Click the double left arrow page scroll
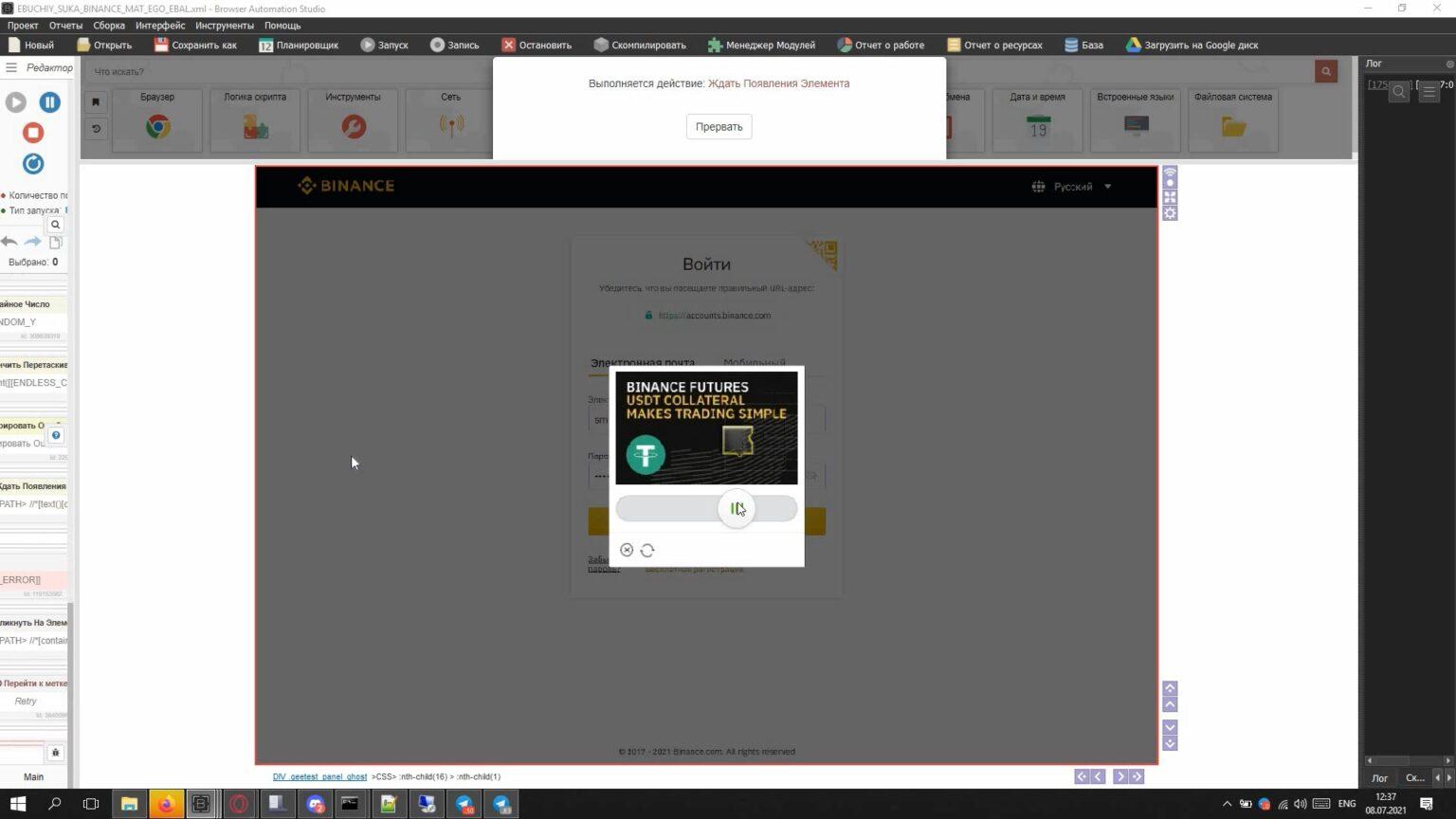1456x819 pixels. coord(1082,776)
